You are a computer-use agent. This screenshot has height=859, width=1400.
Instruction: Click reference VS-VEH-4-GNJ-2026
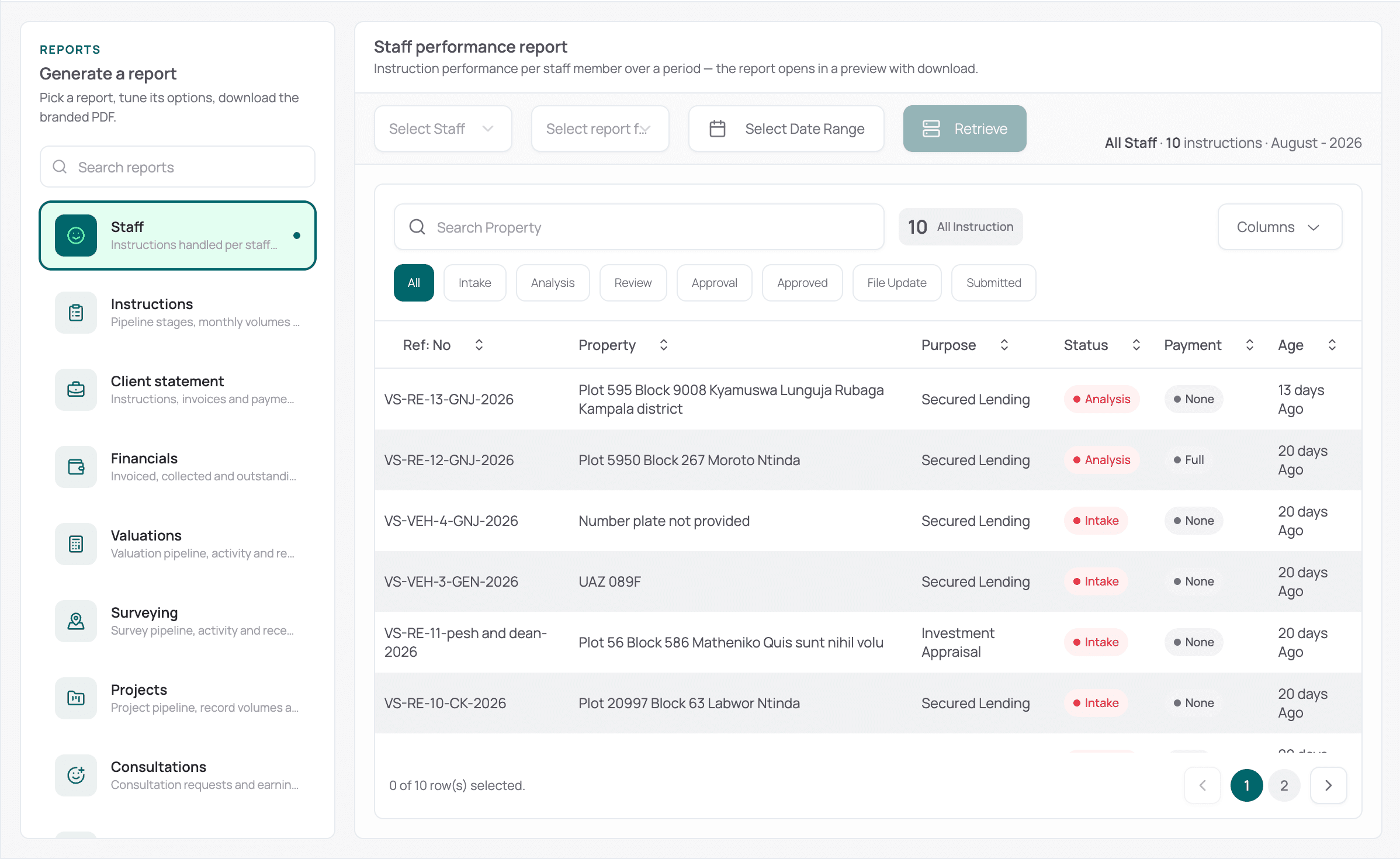[451, 521]
